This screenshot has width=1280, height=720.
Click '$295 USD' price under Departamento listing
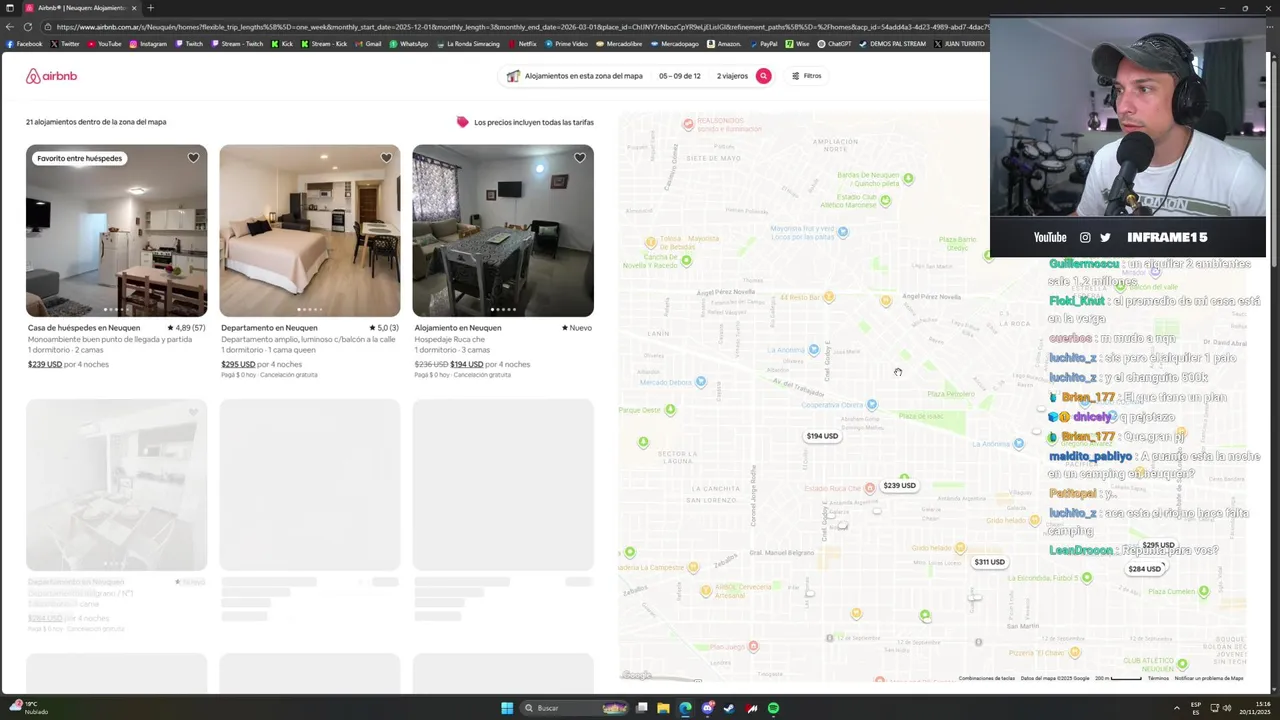pyautogui.click(x=238, y=364)
